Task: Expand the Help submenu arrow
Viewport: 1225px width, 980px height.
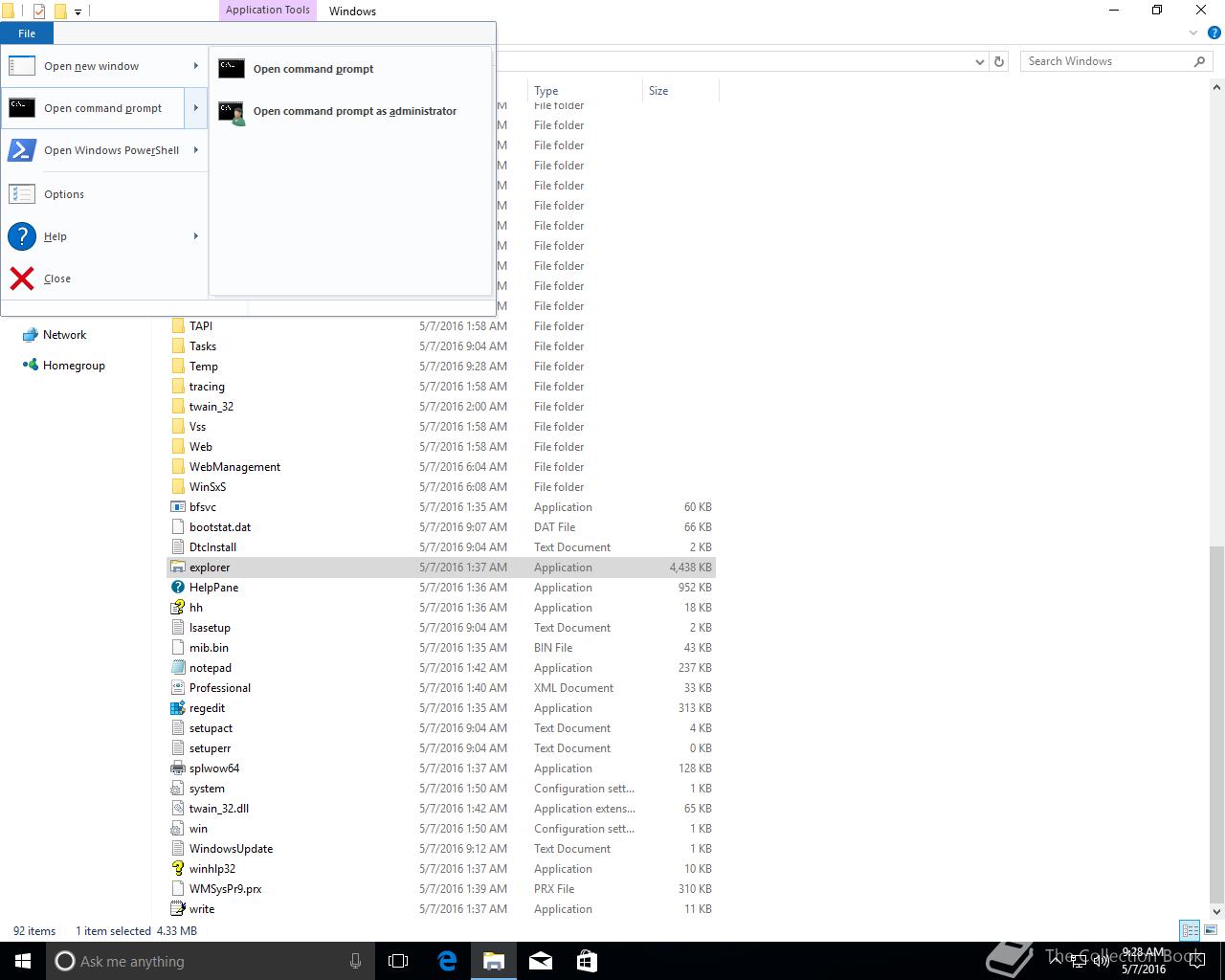Action: (195, 236)
